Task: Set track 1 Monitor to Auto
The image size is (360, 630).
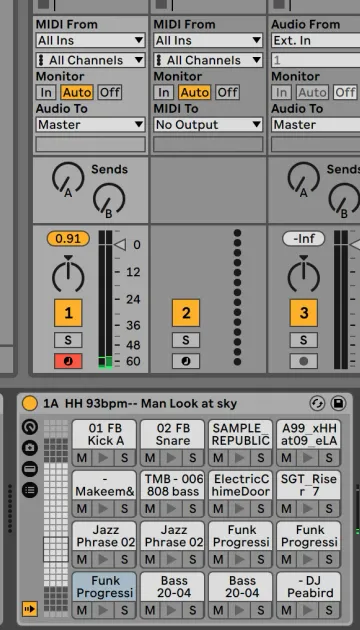Action: click(77, 92)
